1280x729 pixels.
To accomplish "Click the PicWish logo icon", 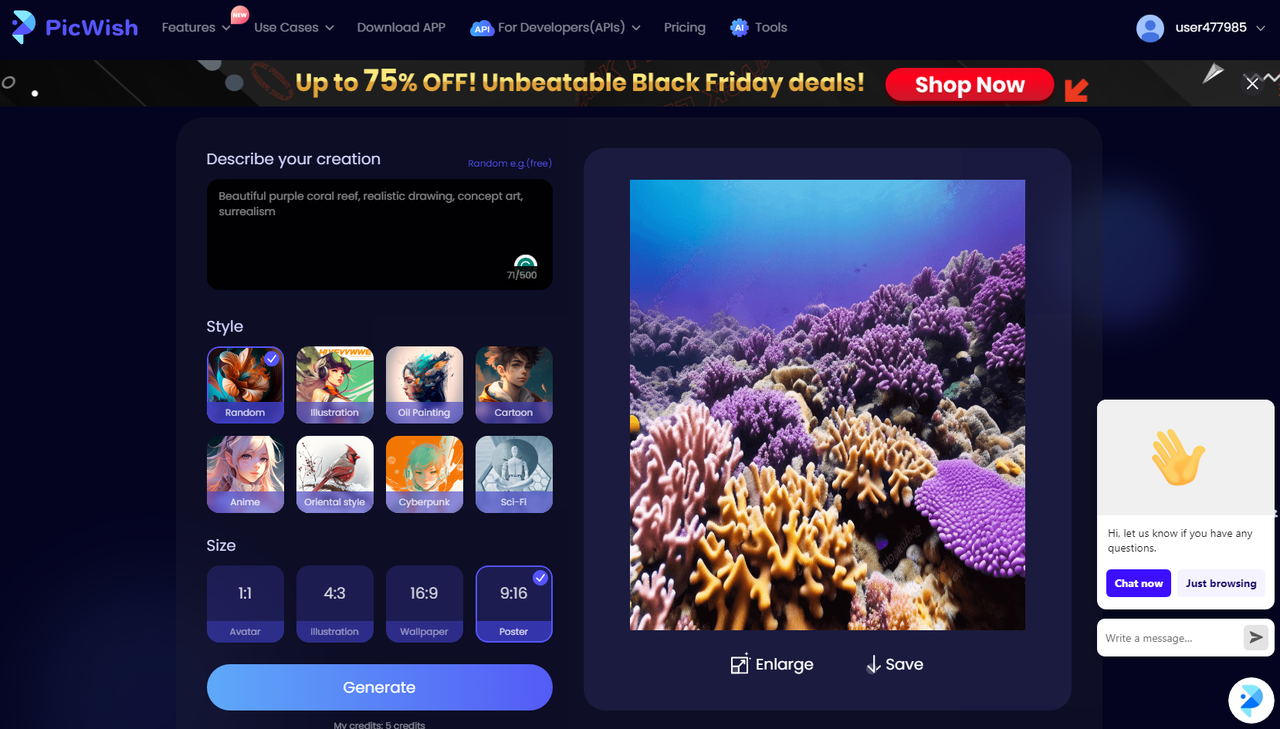I will point(23,27).
